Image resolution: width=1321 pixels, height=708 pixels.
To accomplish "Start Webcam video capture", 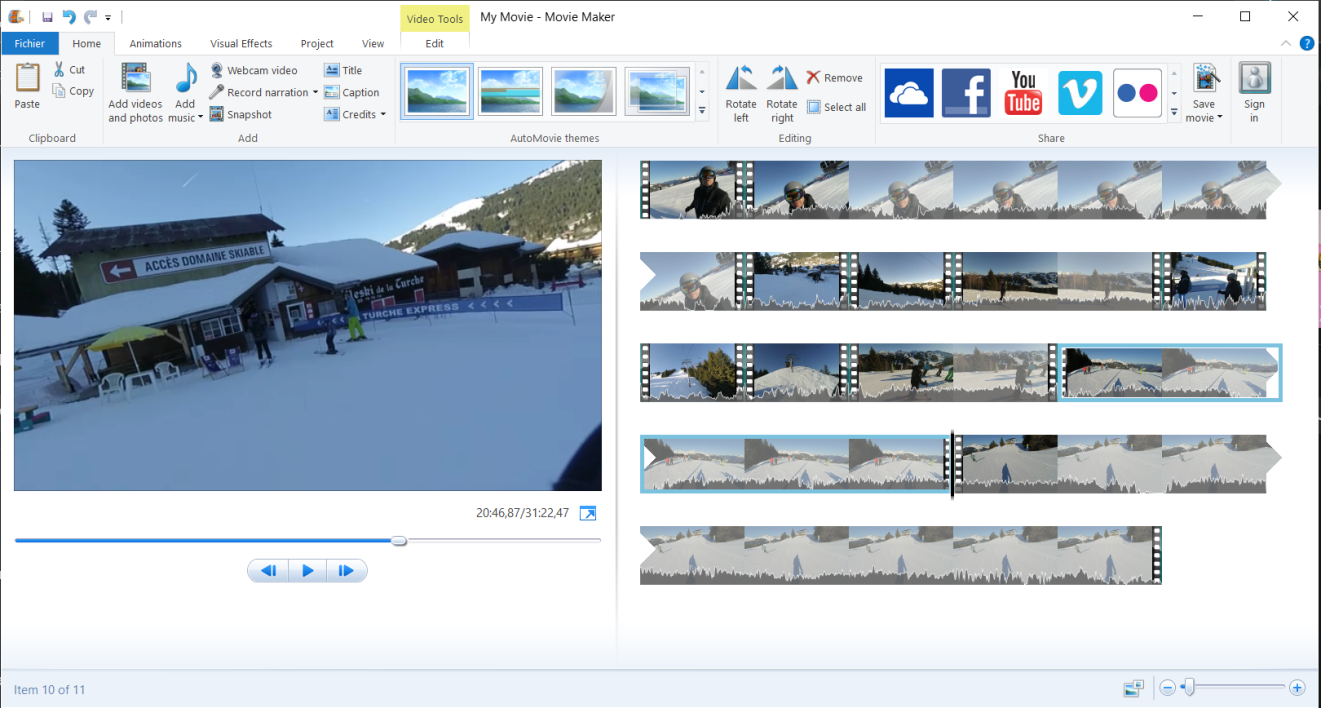I will tap(254, 71).
